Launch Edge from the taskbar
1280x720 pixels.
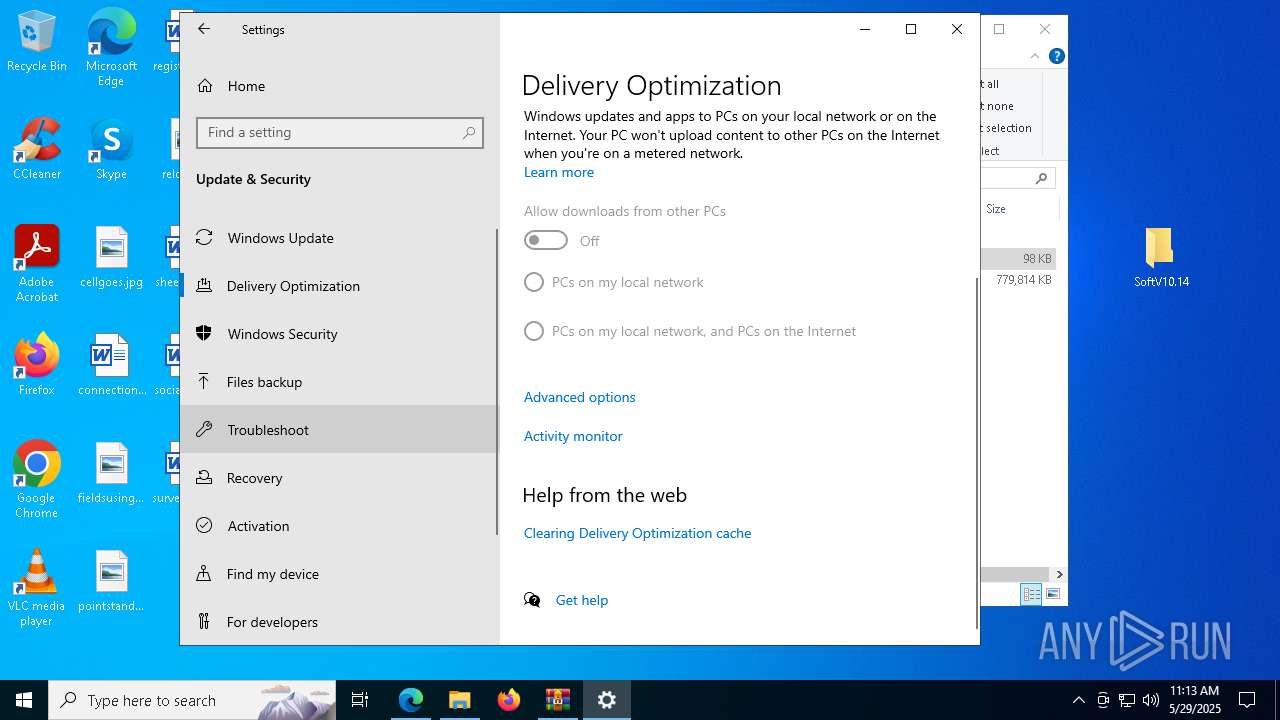[x=411, y=700]
